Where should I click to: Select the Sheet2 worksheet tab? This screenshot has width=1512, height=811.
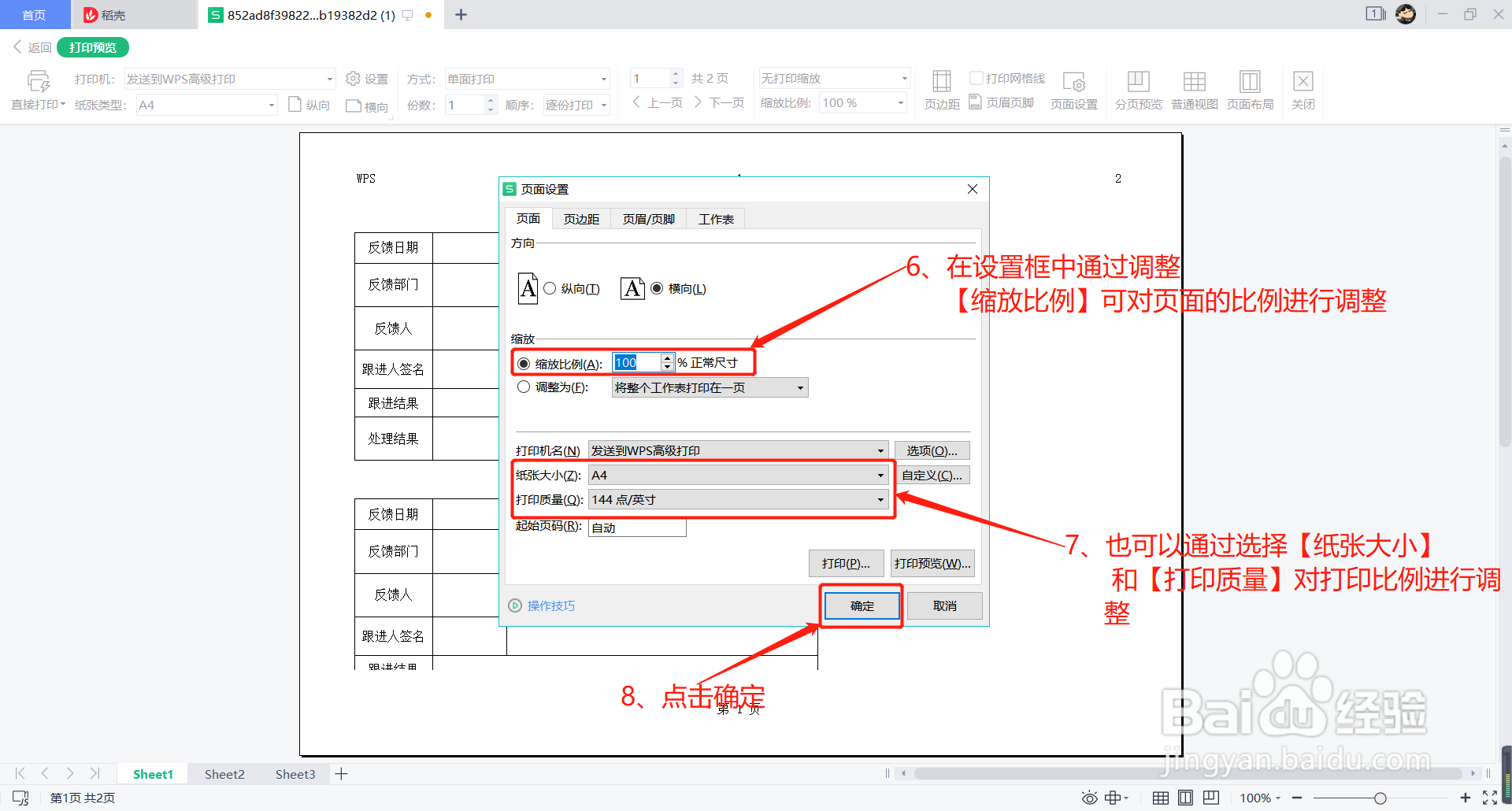coord(224,773)
